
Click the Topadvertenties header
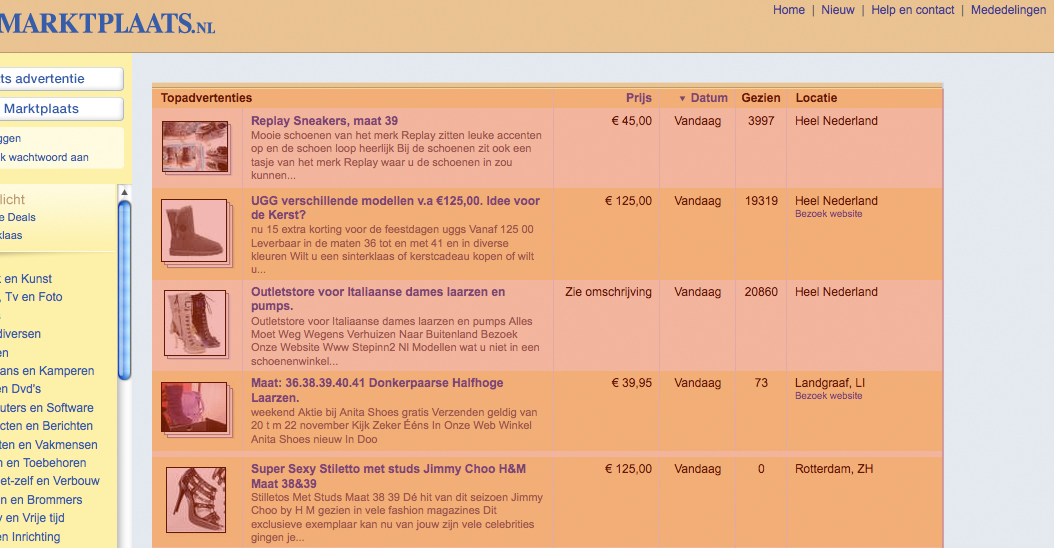[x=206, y=98]
